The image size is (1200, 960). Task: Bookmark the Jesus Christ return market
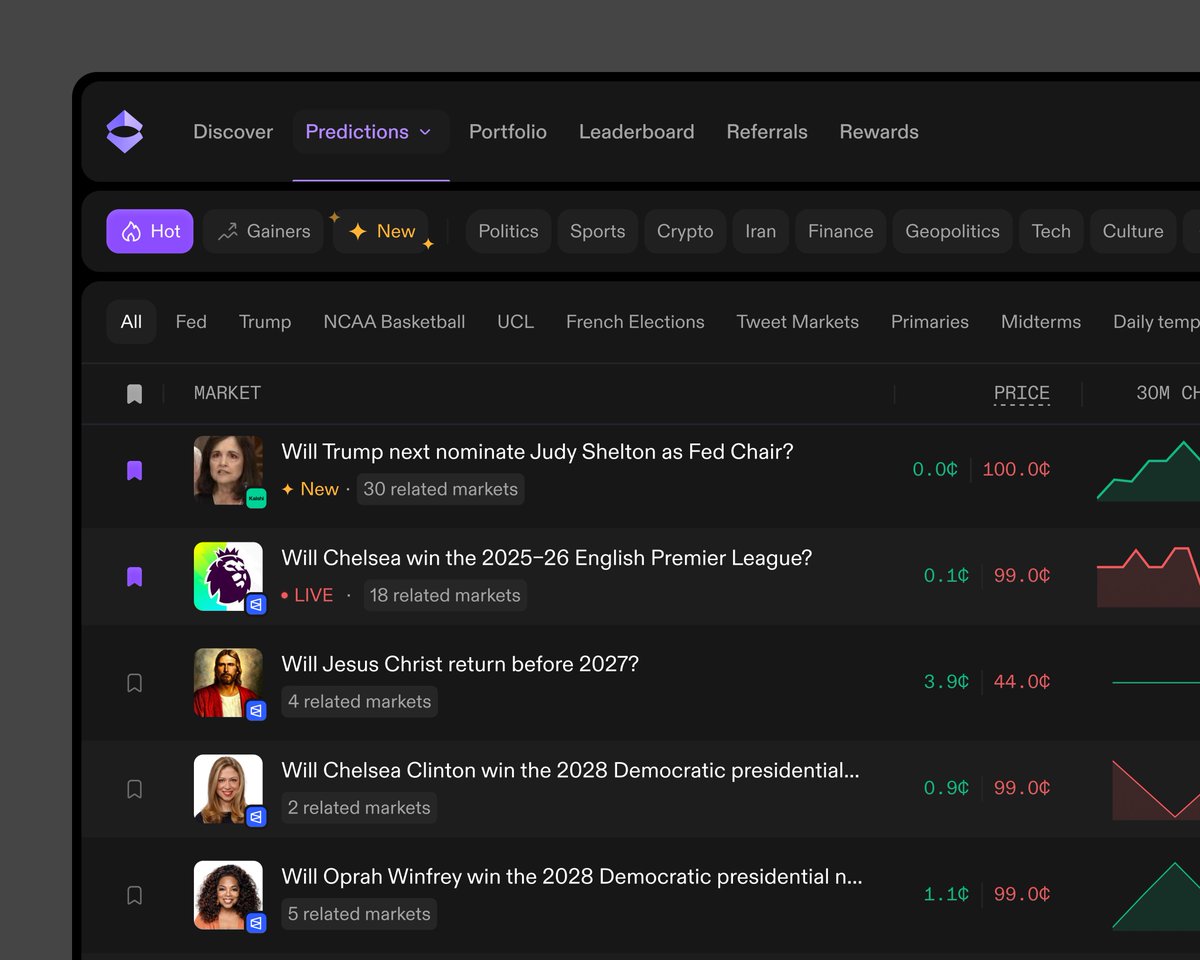[135, 683]
